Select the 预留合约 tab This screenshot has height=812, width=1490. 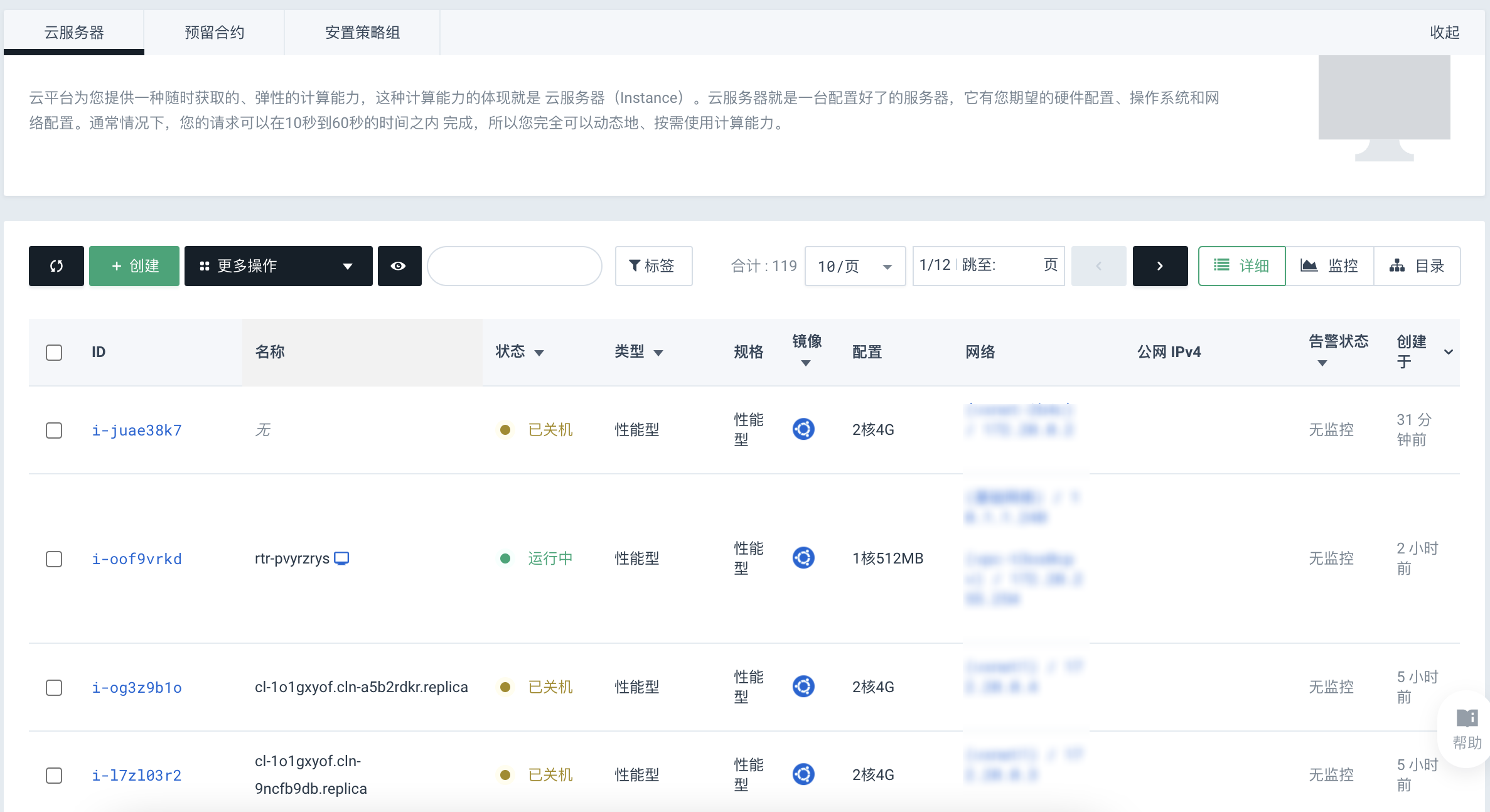point(214,33)
